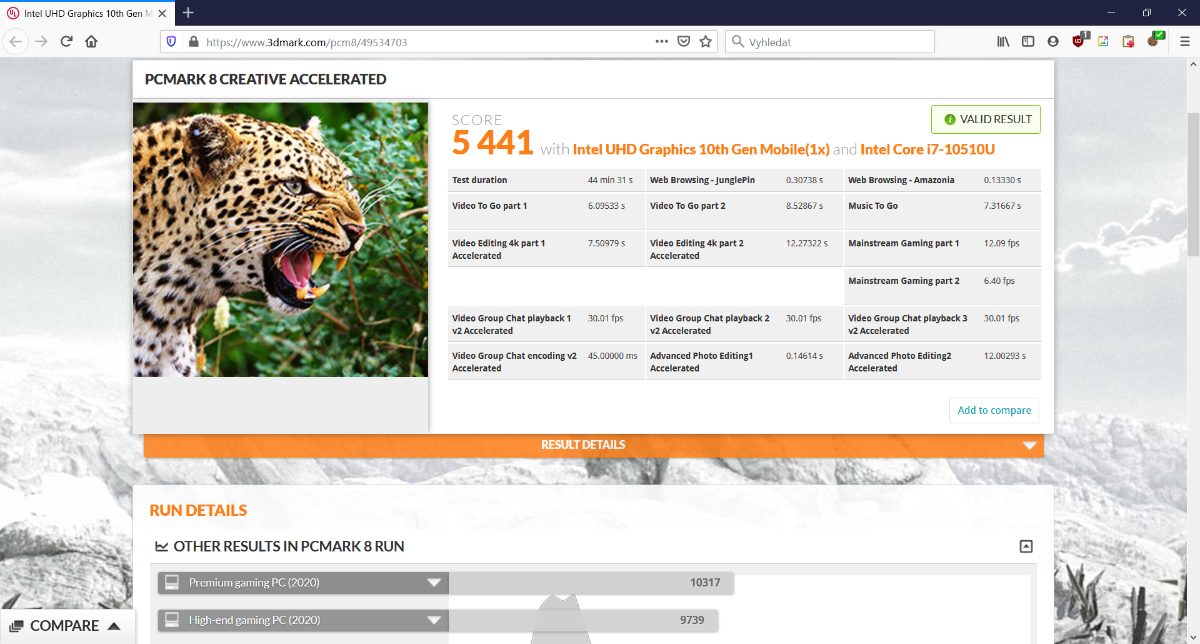Screen dimensions: 1200x644
Task: Open the cookie extension icon
Action: tap(1155, 41)
